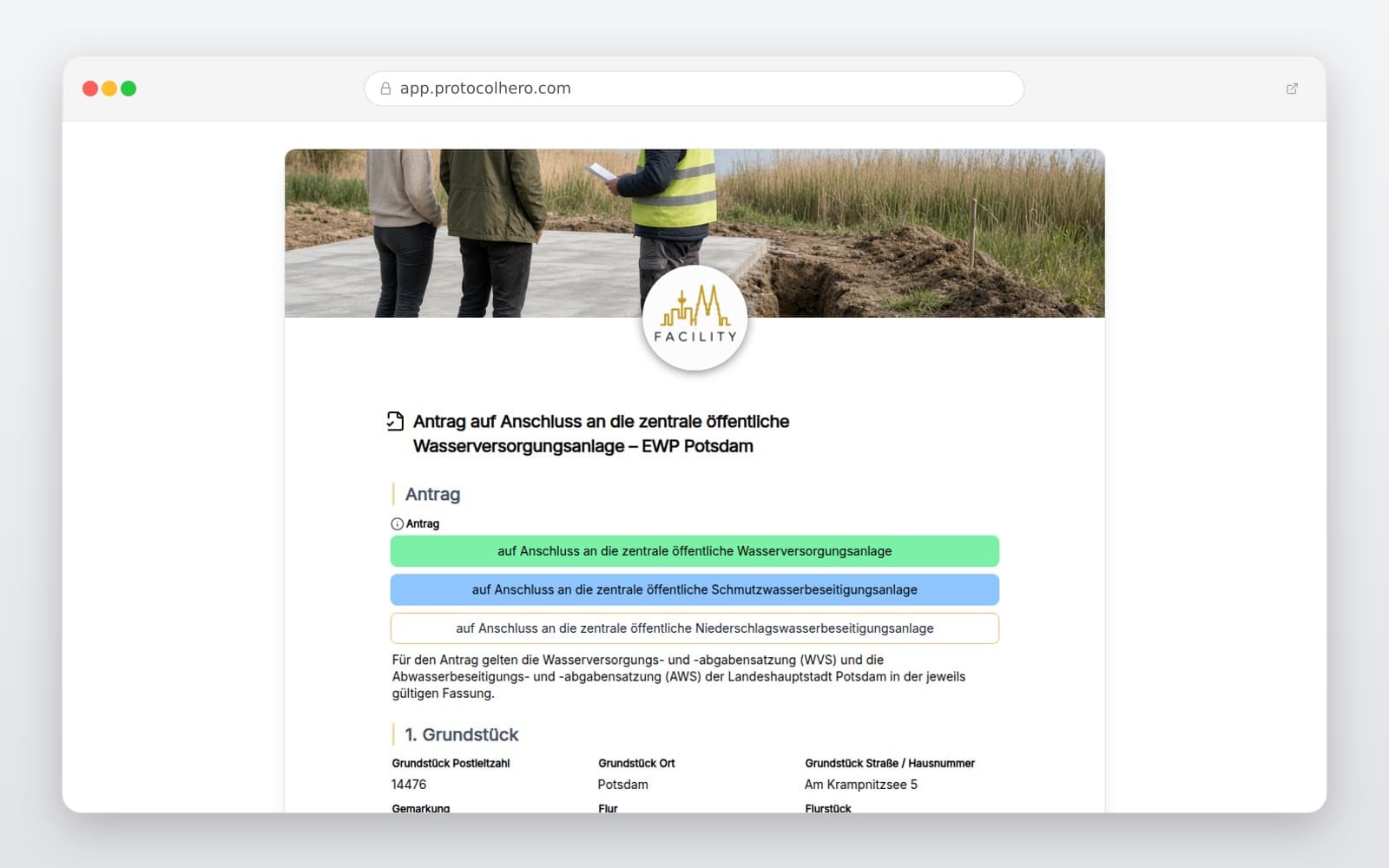Click the construction site header image
1389x868 pixels.
click(694, 233)
